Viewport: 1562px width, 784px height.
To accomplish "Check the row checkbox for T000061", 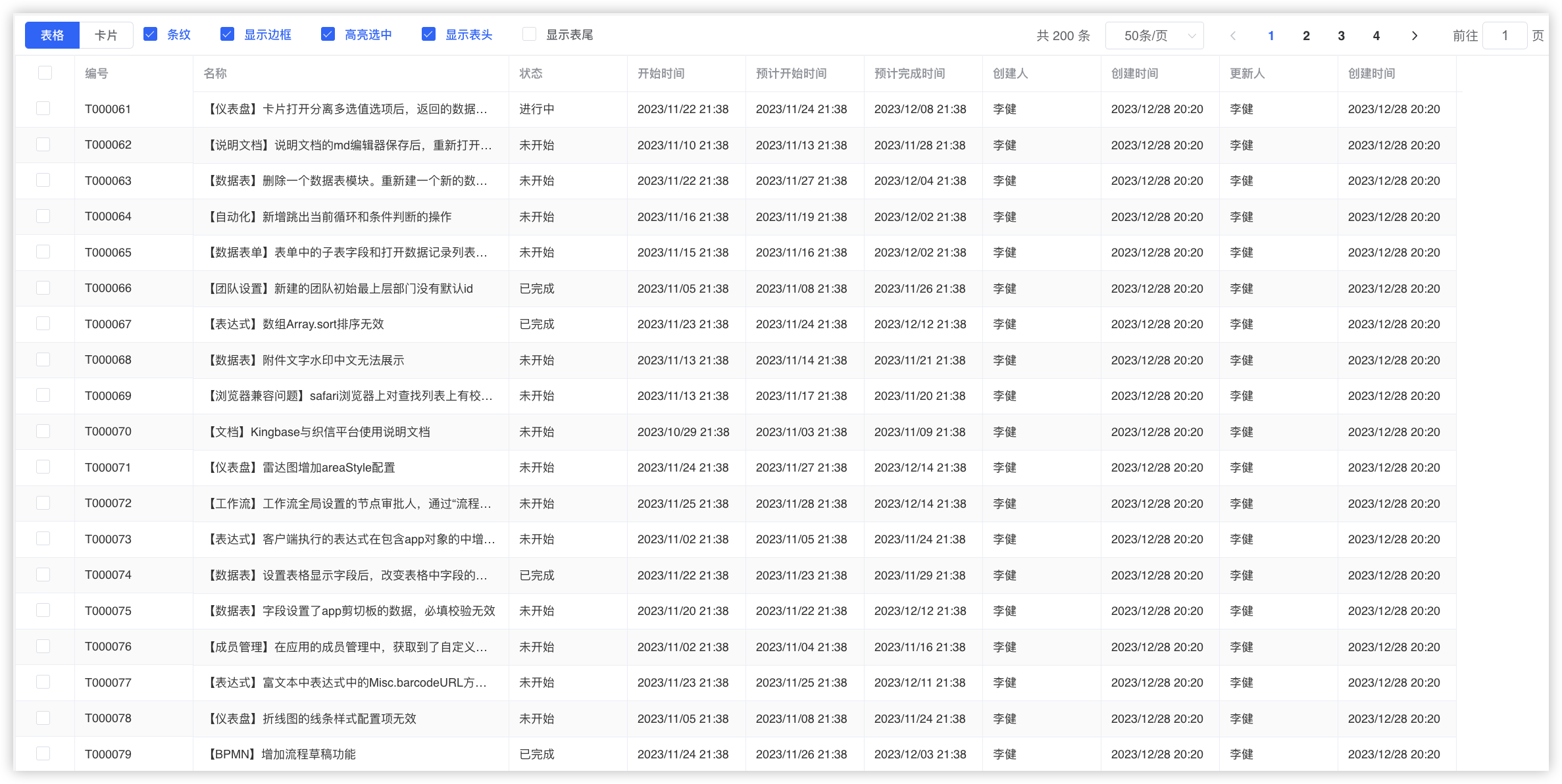I will (x=43, y=109).
